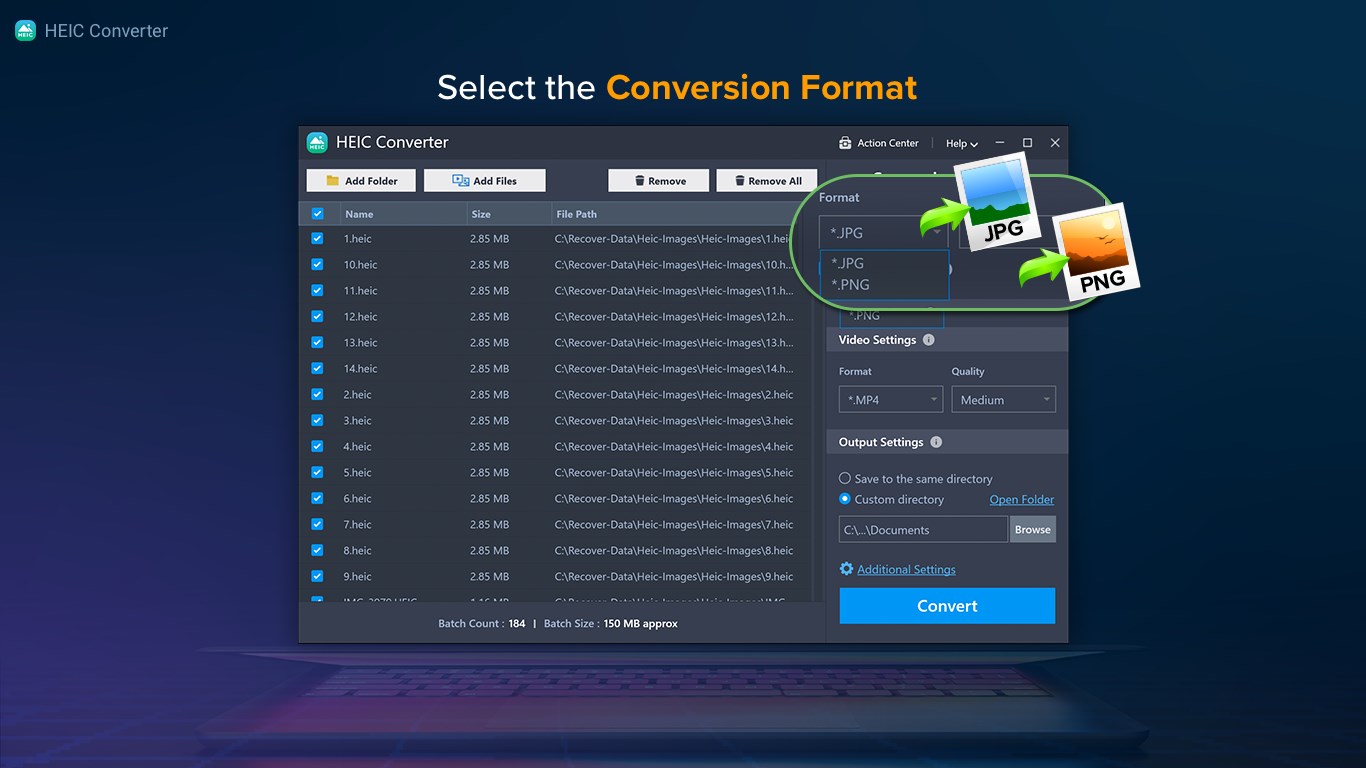The image size is (1366, 768).
Task: Open the Additional Settings link
Action: click(x=906, y=570)
